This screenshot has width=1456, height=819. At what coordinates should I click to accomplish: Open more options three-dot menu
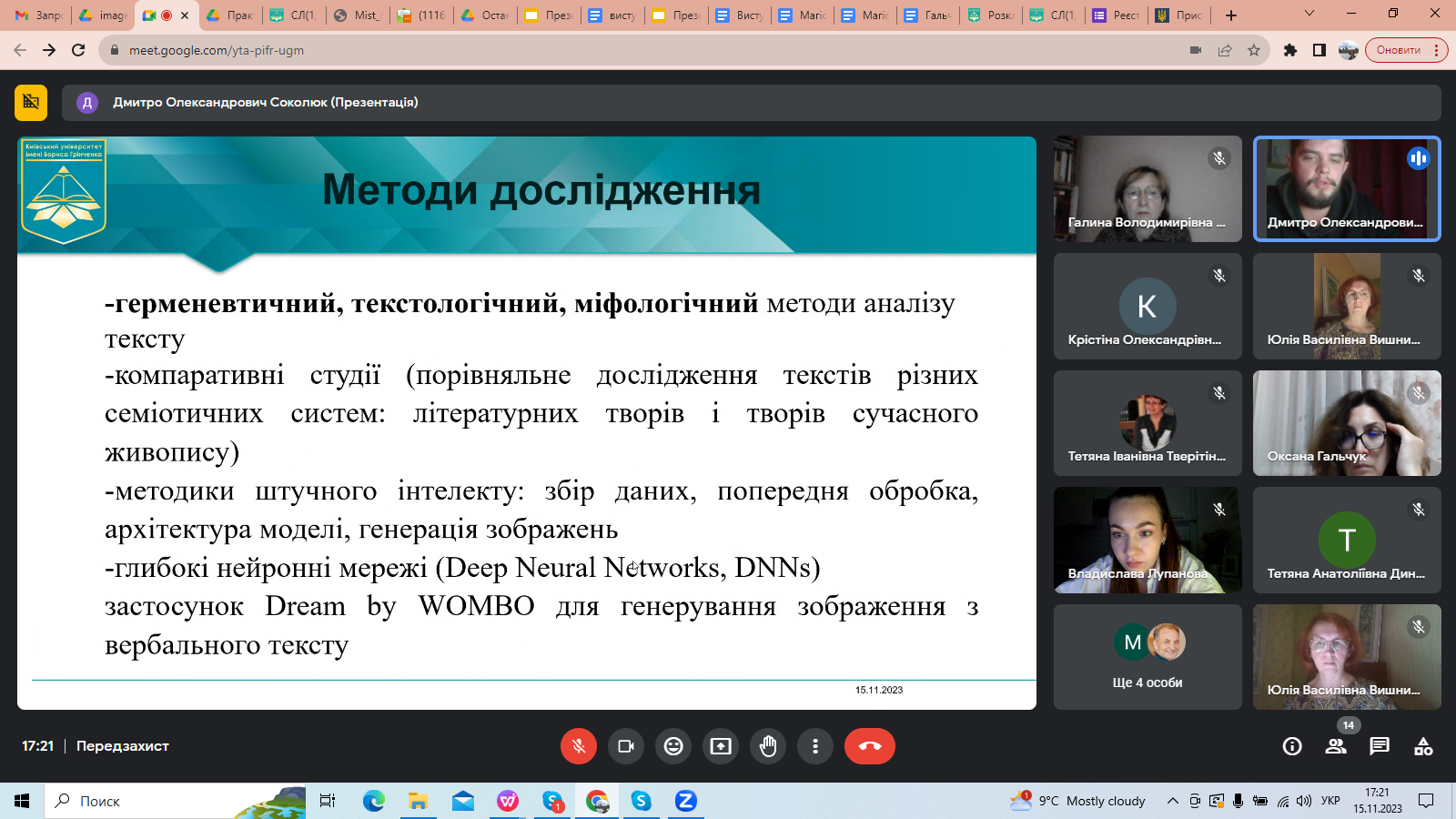(815, 746)
